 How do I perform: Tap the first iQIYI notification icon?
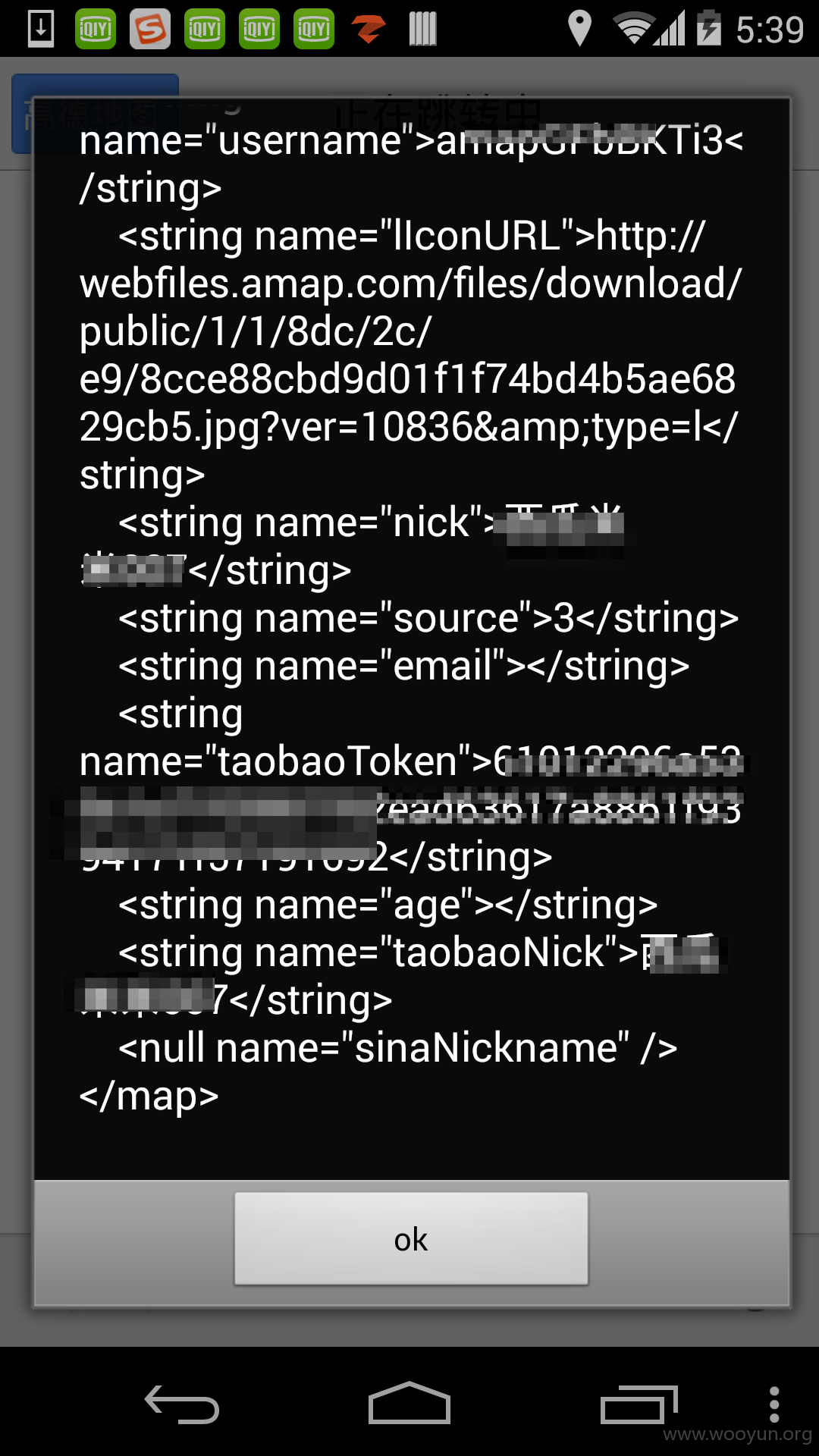pos(96,29)
